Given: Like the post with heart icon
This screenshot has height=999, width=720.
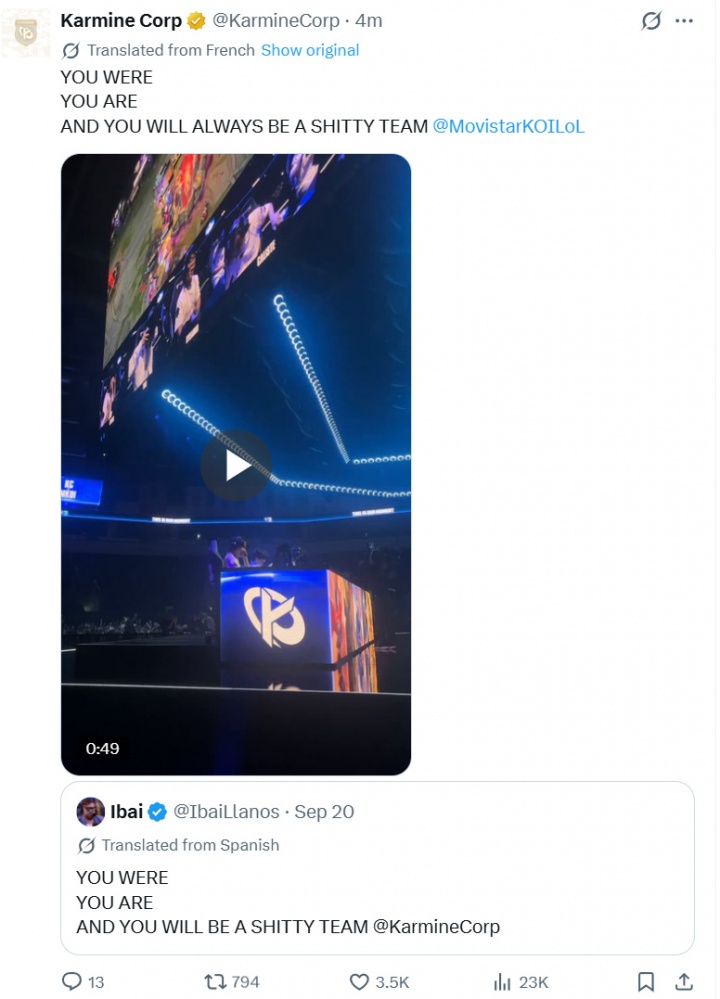Looking at the screenshot, I should tap(359, 982).
